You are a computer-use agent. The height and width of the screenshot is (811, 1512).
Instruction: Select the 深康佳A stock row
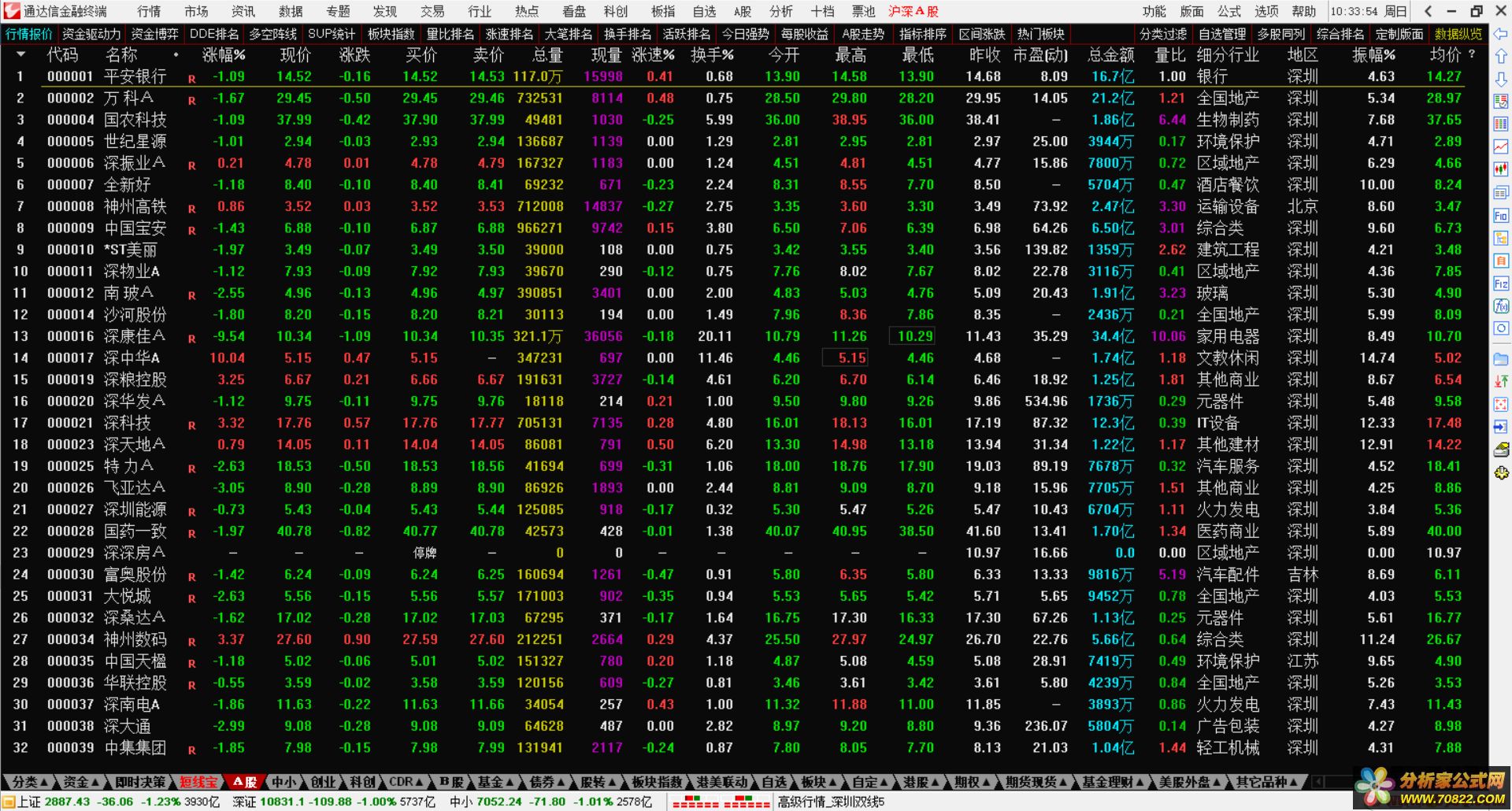pyautogui.click(x=744, y=336)
